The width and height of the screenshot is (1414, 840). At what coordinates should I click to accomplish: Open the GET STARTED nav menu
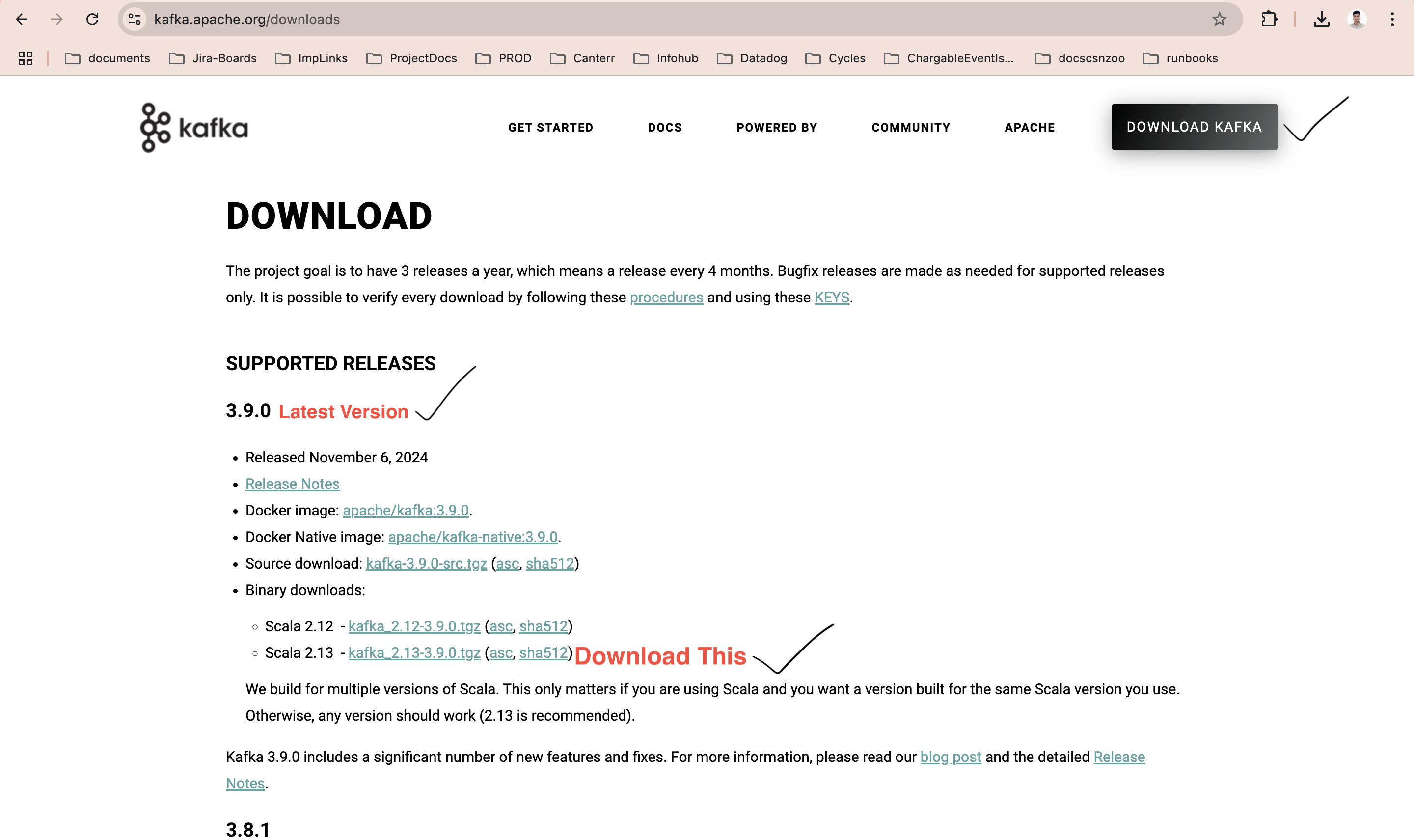550,127
